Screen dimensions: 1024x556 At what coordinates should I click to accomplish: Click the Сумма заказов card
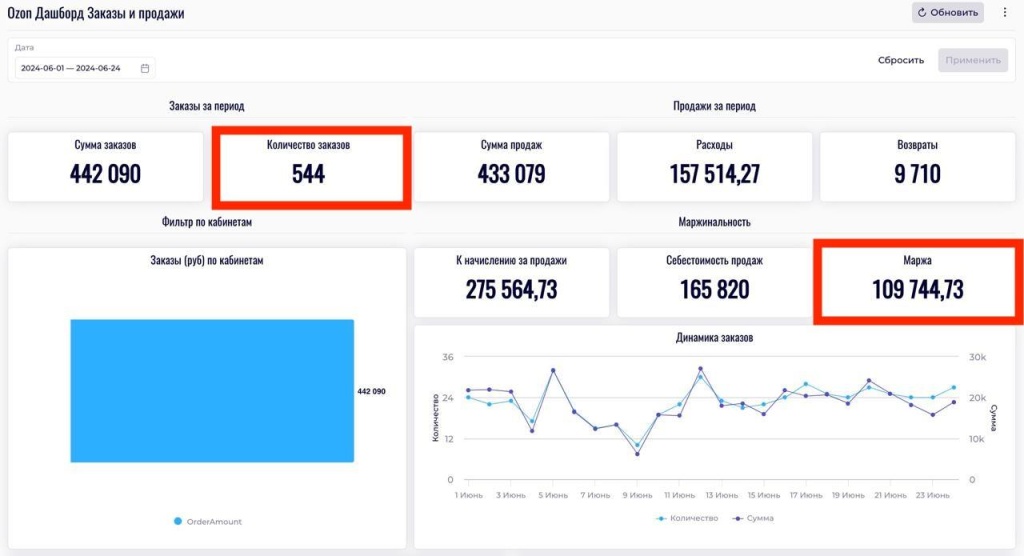[105, 166]
